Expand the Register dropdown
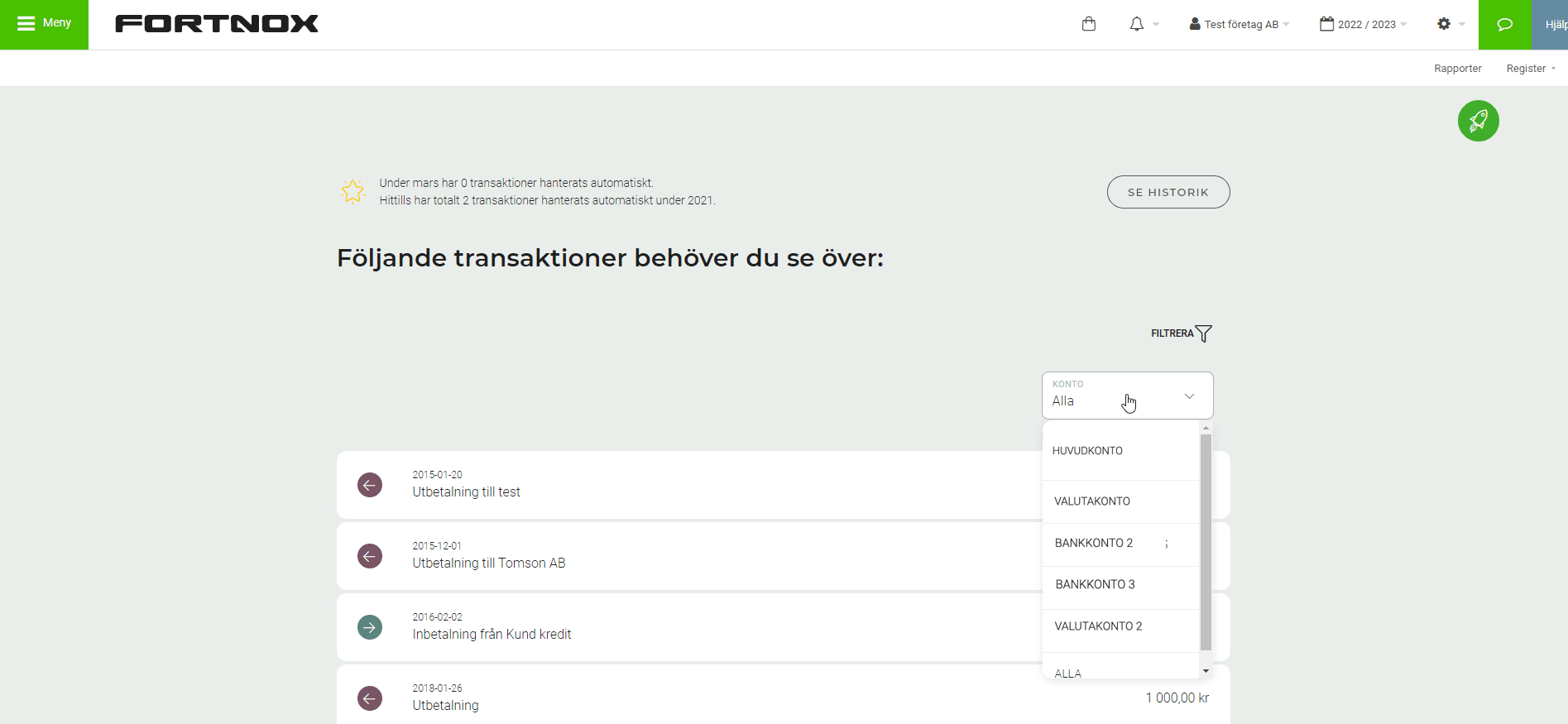 (1531, 69)
